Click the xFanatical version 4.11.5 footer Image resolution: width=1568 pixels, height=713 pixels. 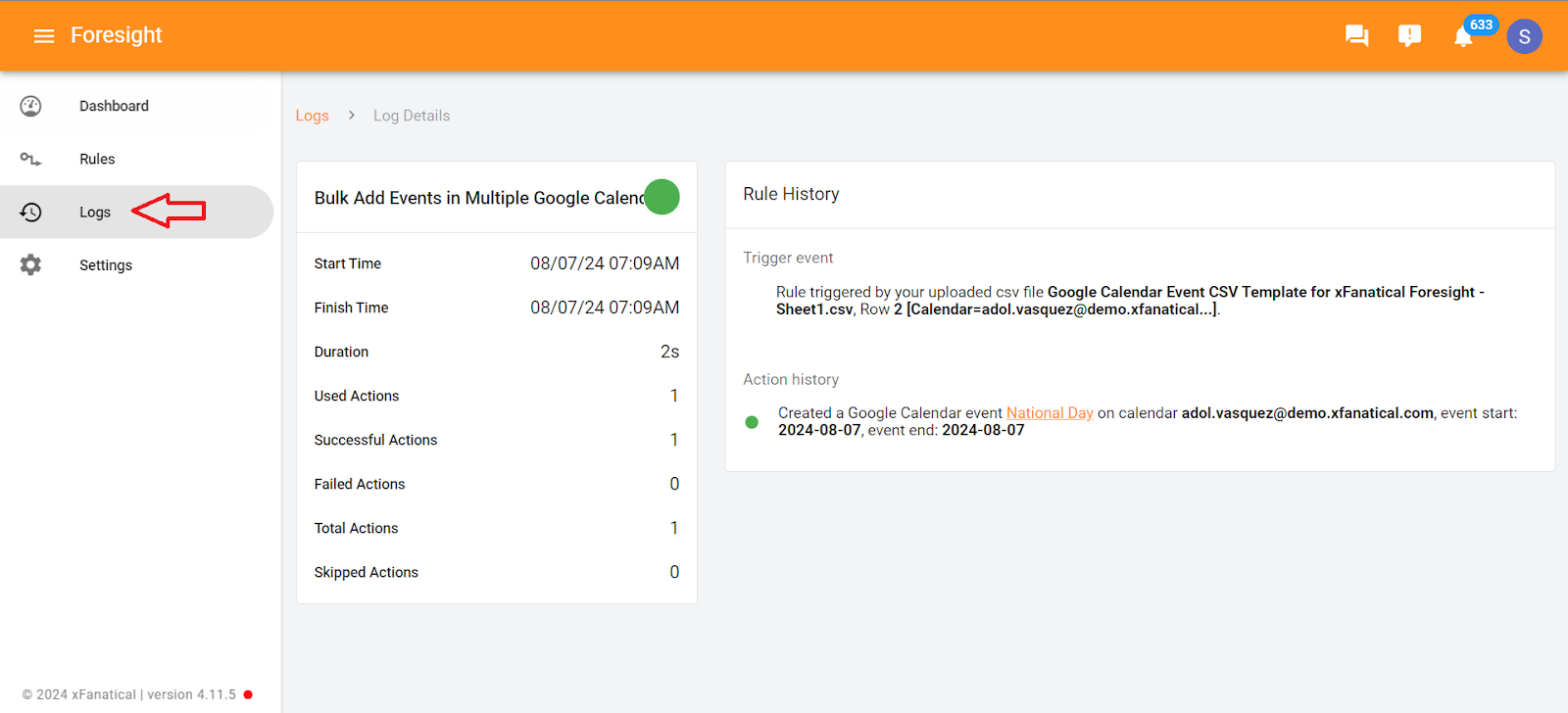click(129, 694)
